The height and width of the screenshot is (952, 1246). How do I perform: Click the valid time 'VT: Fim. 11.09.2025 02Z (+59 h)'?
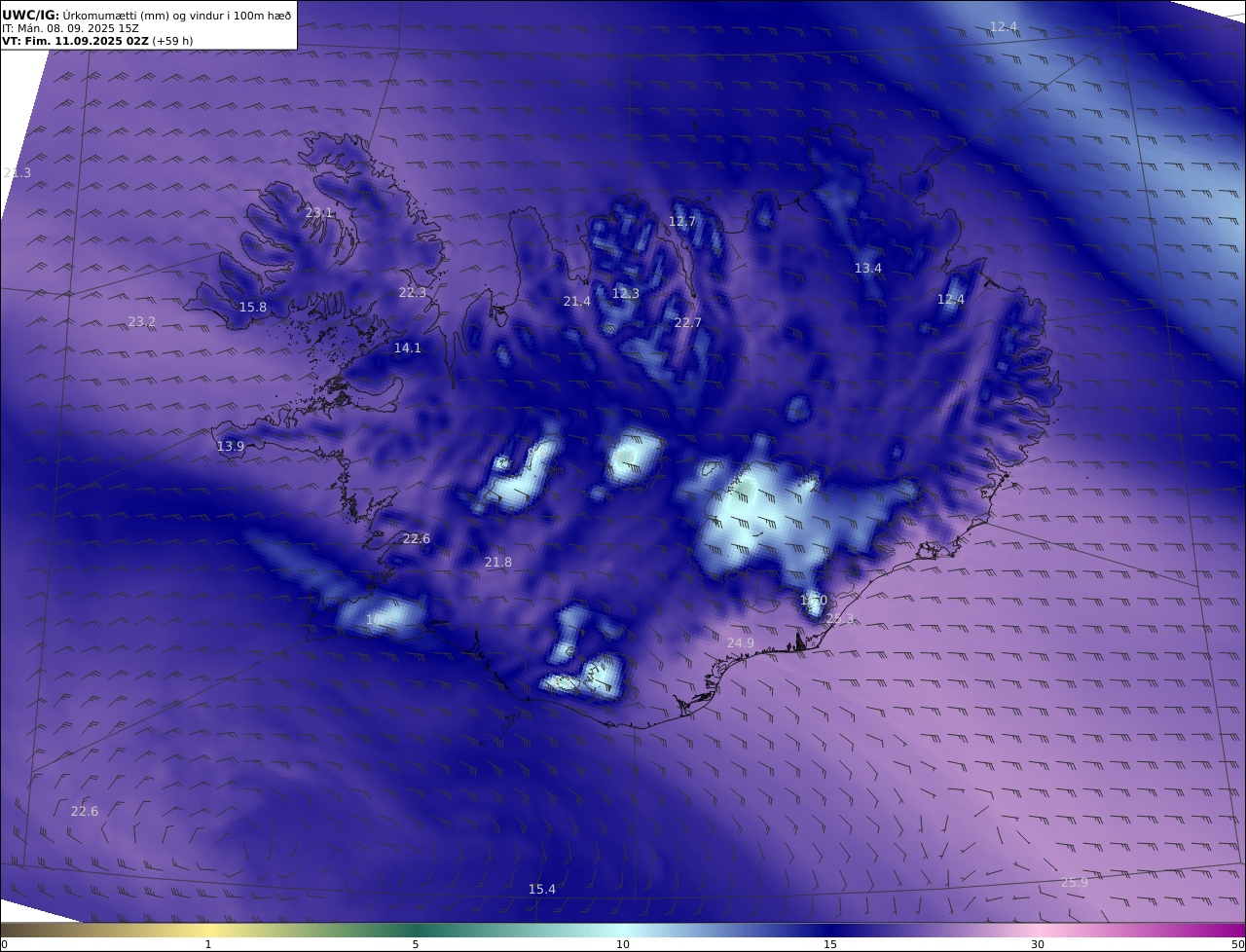click(97, 42)
